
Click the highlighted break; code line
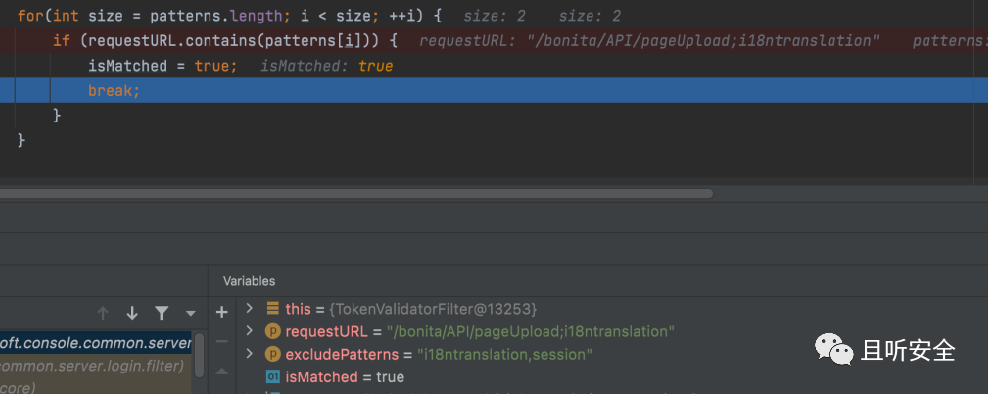tap(494, 90)
